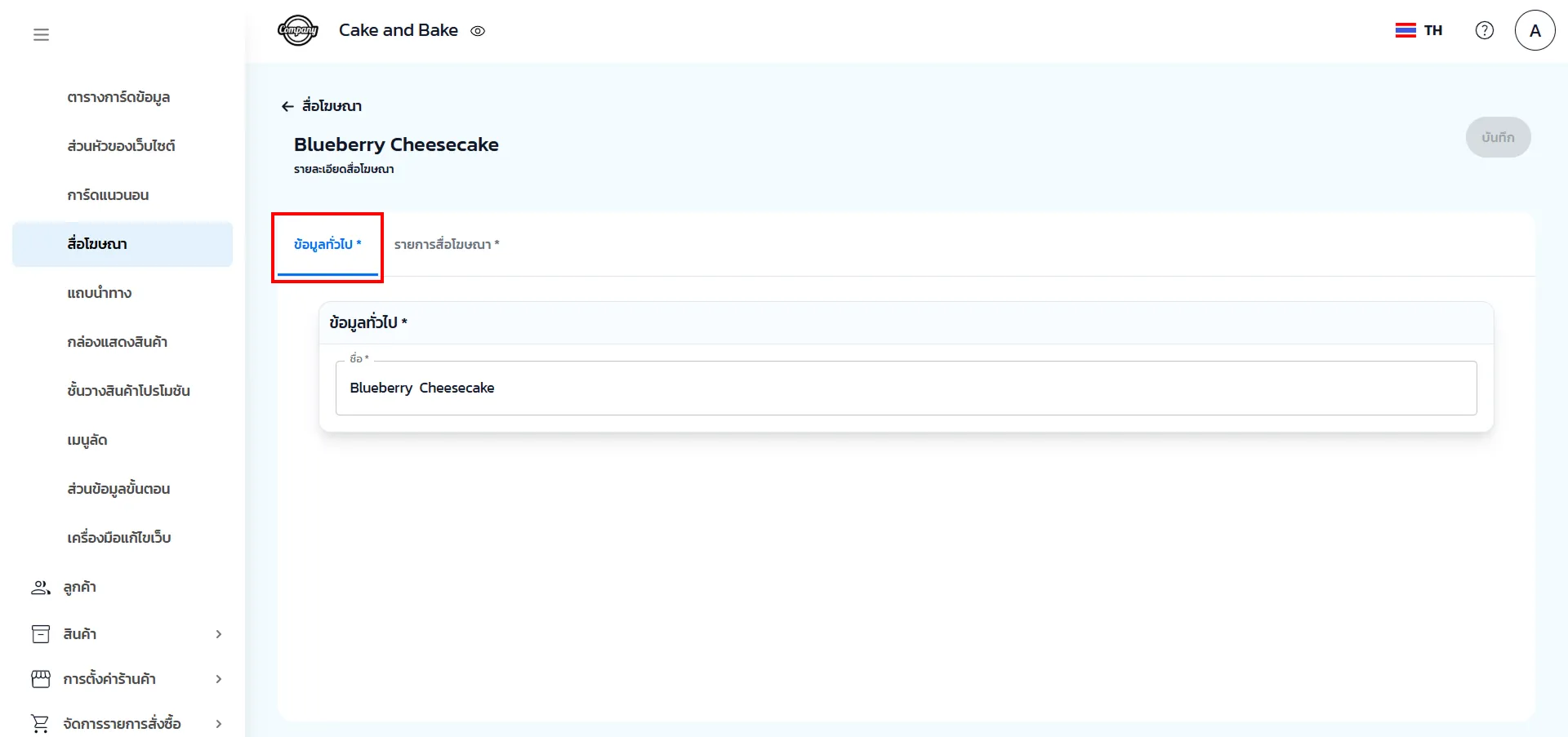The image size is (1568, 737).
Task: Click the สินค้า box icon
Action: click(x=40, y=634)
